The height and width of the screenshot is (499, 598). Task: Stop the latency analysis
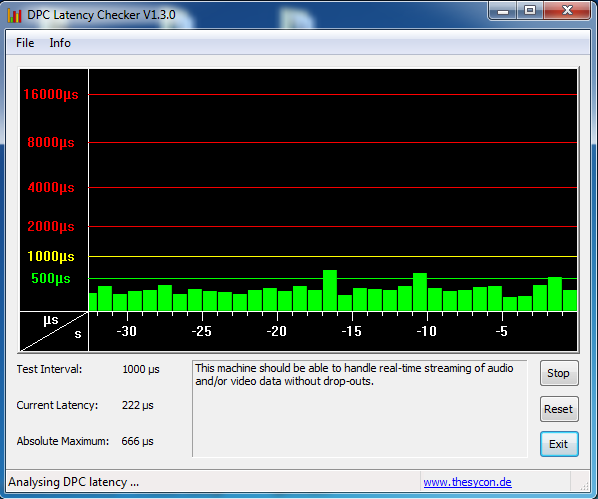click(559, 373)
